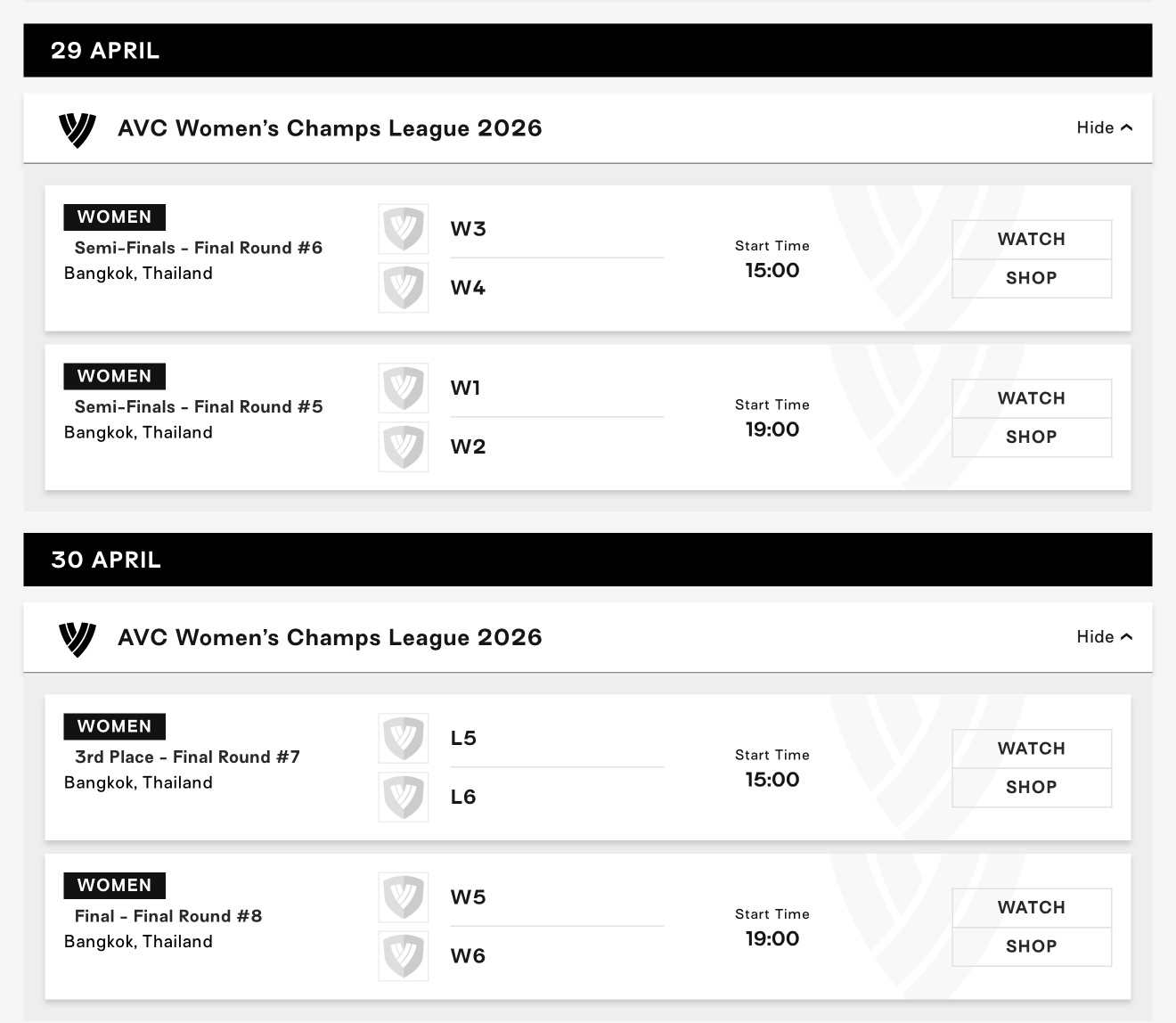
Task: Click the L5 team shield icon
Action: pos(404,738)
